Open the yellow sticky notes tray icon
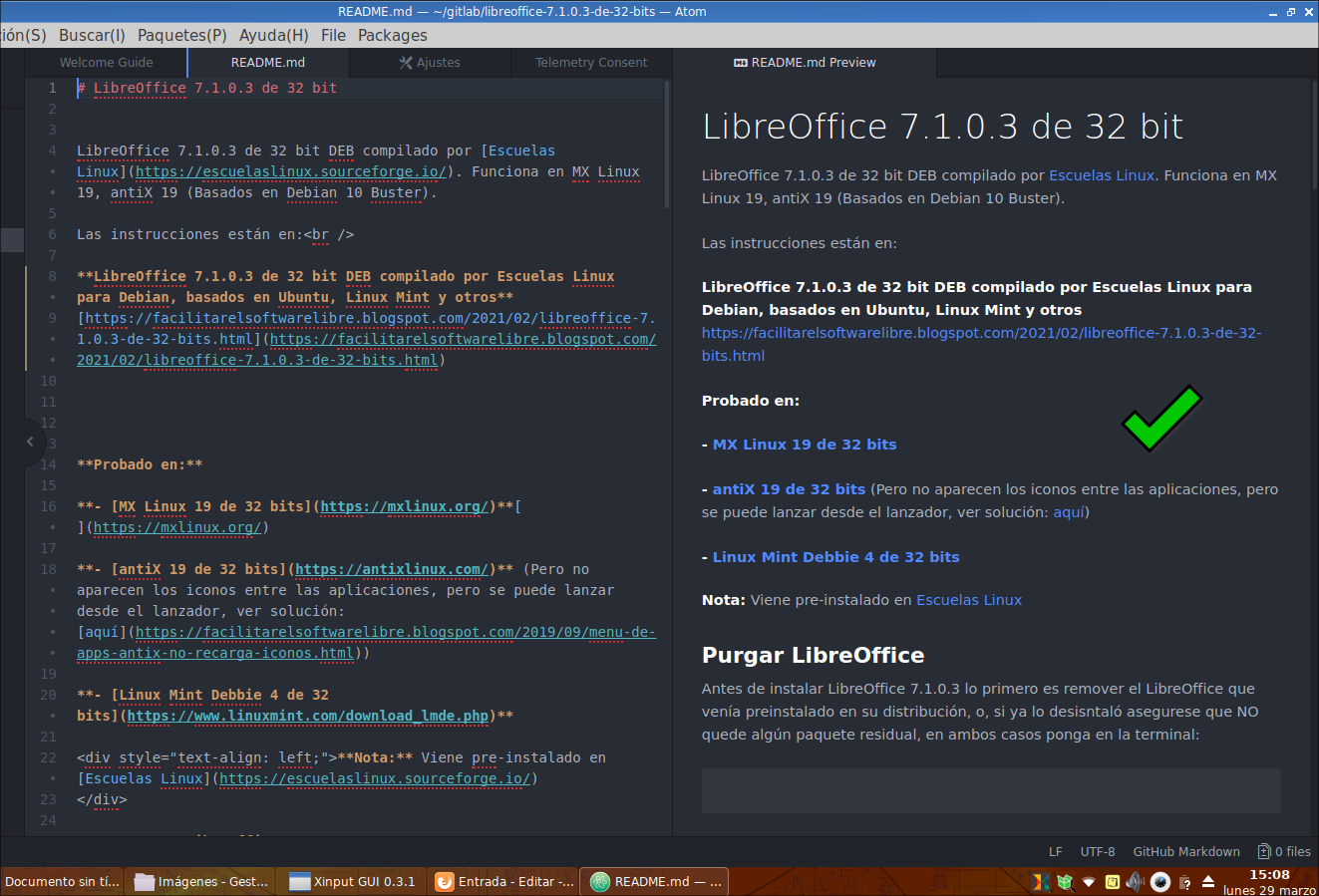This screenshot has height=896, width=1319. [1113, 882]
